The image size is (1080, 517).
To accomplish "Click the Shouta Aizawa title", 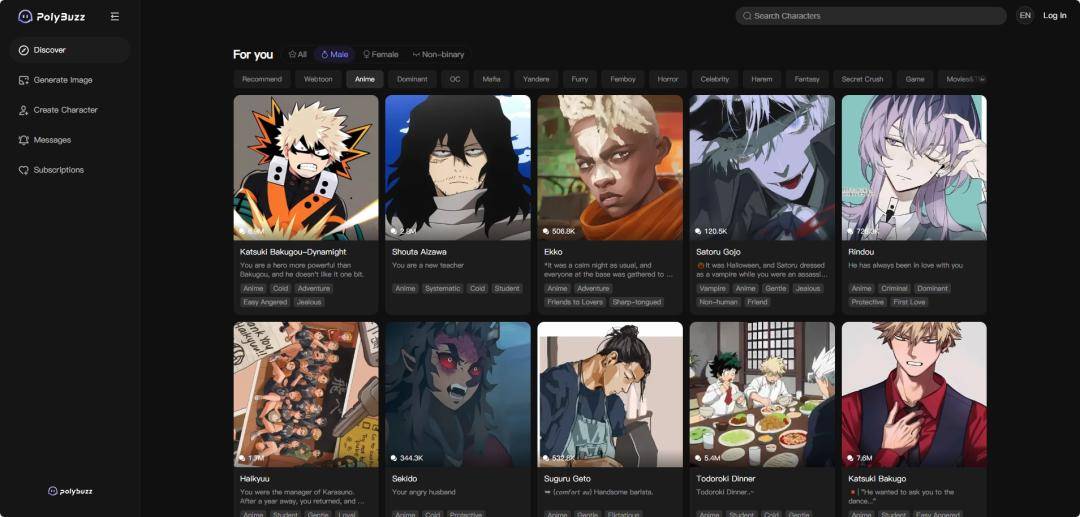I will pyautogui.click(x=419, y=252).
